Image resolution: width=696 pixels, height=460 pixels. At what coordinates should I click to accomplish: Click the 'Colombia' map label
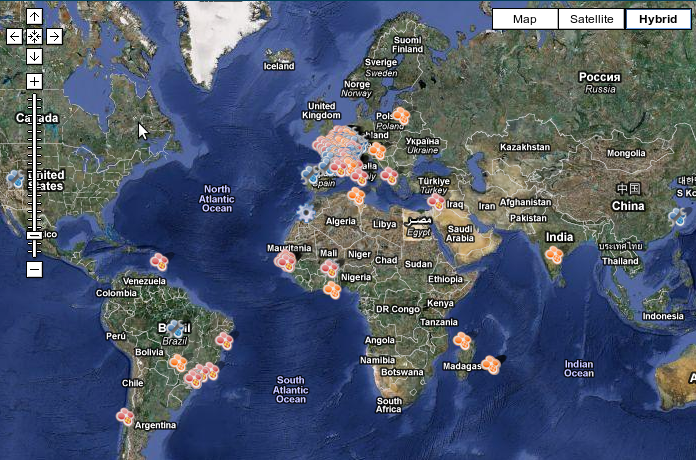click(116, 293)
